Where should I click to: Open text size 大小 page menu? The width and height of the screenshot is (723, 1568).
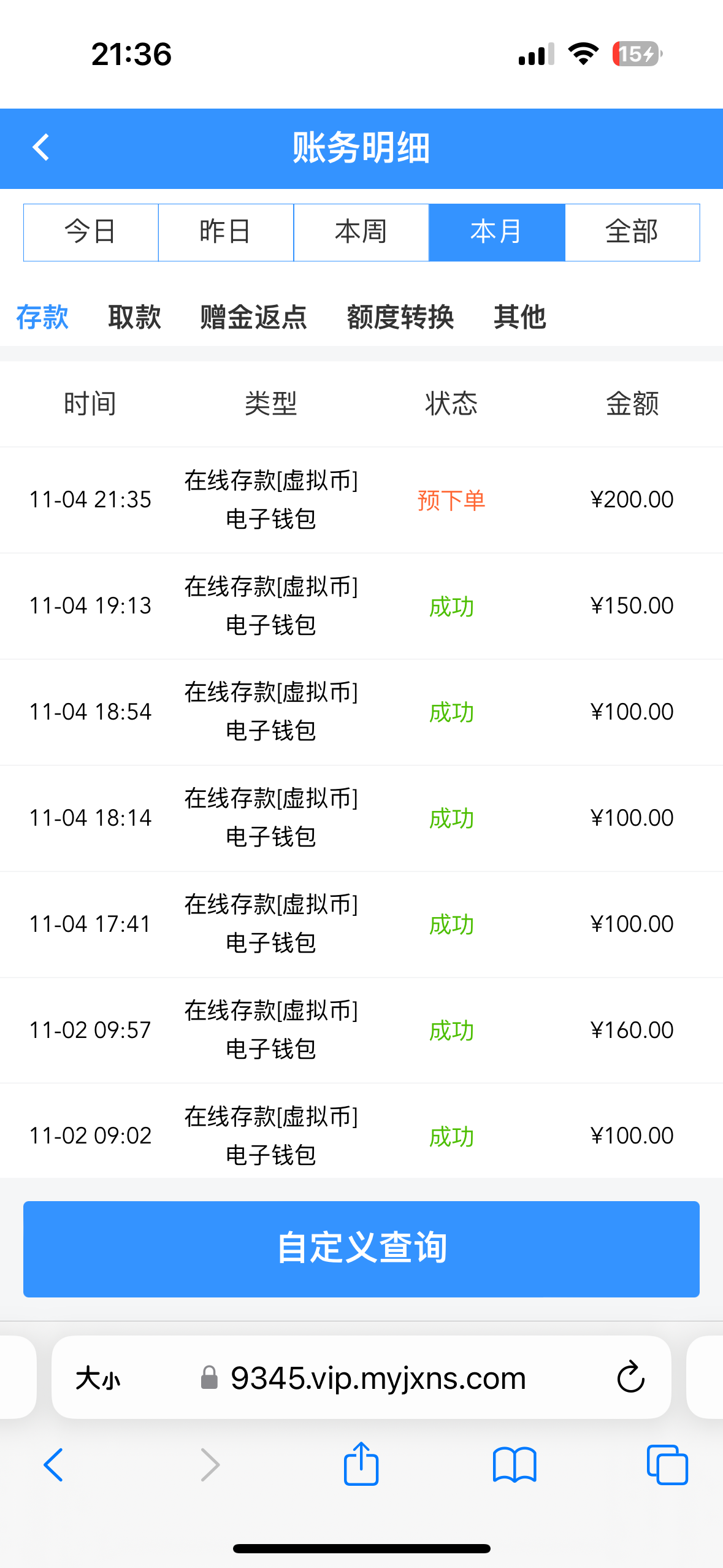pyautogui.click(x=98, y=1378)
